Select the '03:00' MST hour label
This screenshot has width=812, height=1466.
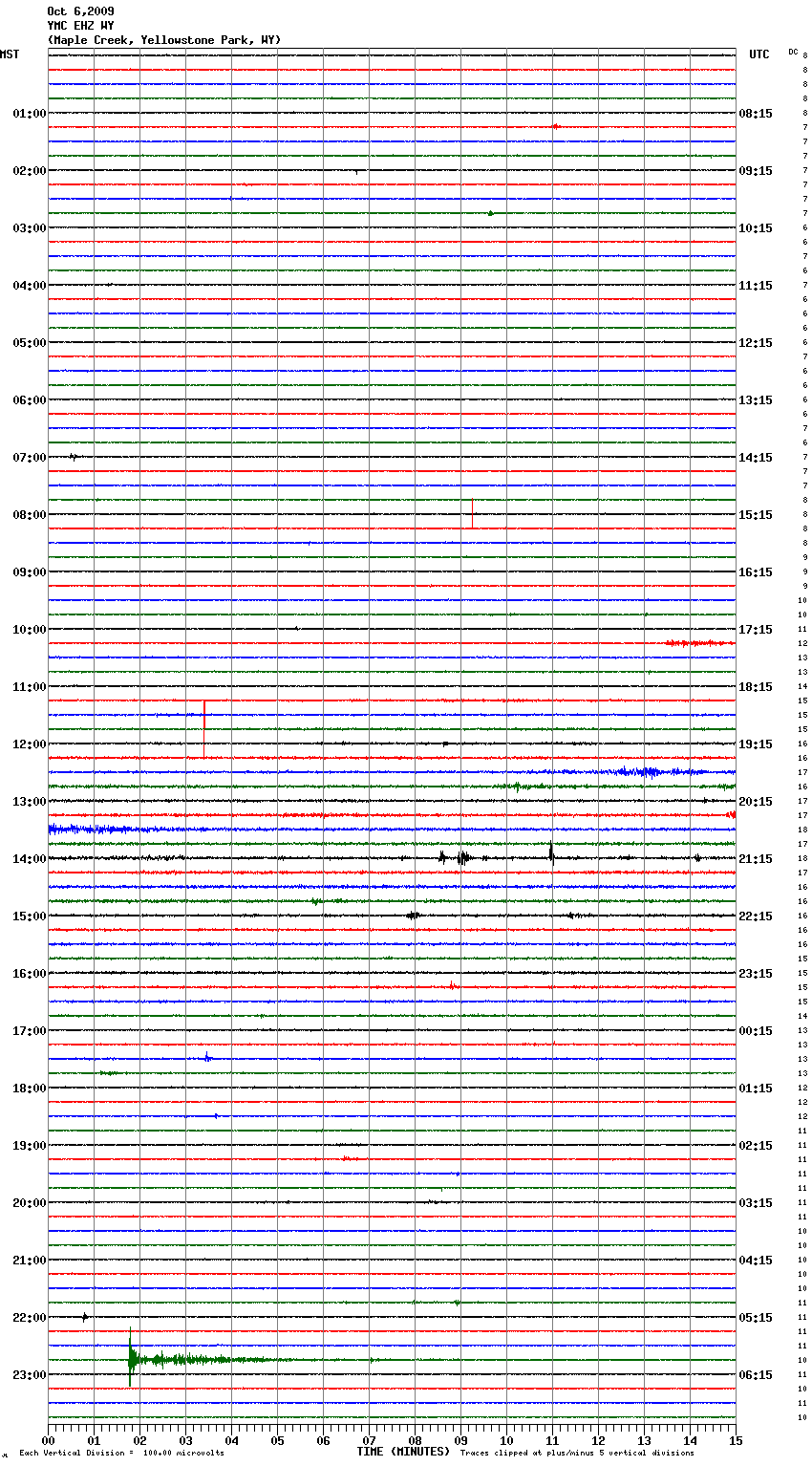pyautogui.click(x=30, y=228)
